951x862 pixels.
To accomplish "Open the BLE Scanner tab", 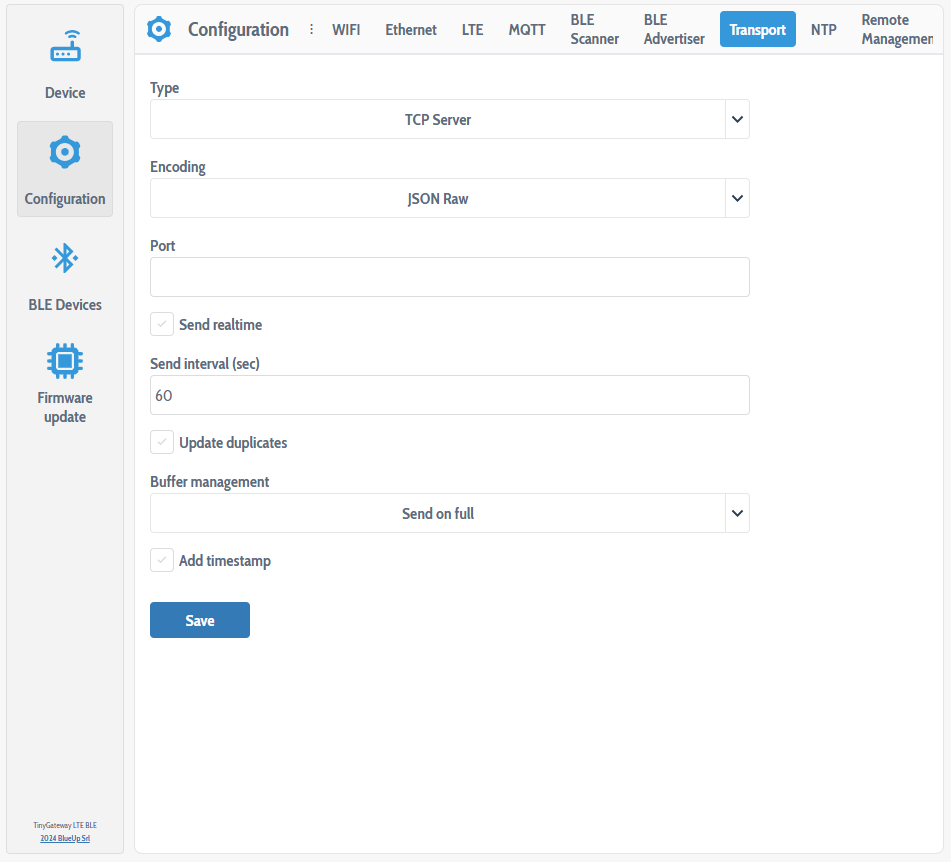I will pyautogui.click(x=594, y=30).
